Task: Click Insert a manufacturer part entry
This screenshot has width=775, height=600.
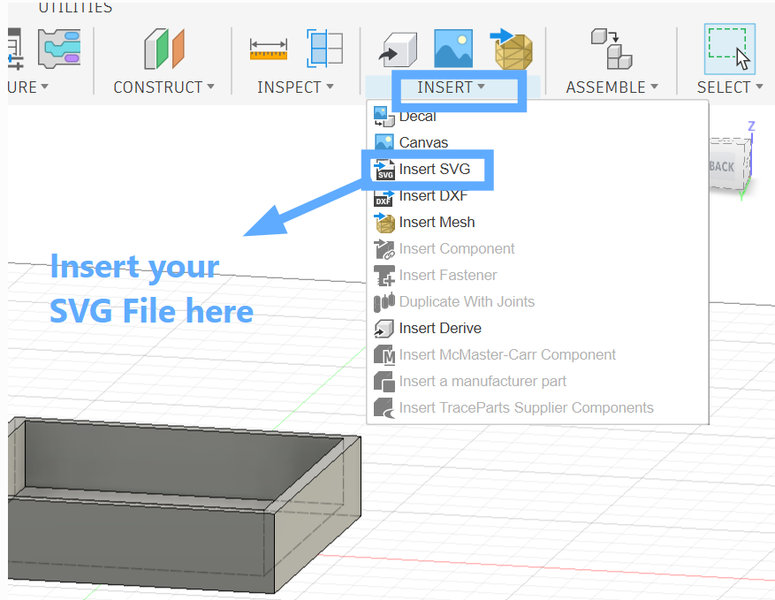Action: [537, 381]
